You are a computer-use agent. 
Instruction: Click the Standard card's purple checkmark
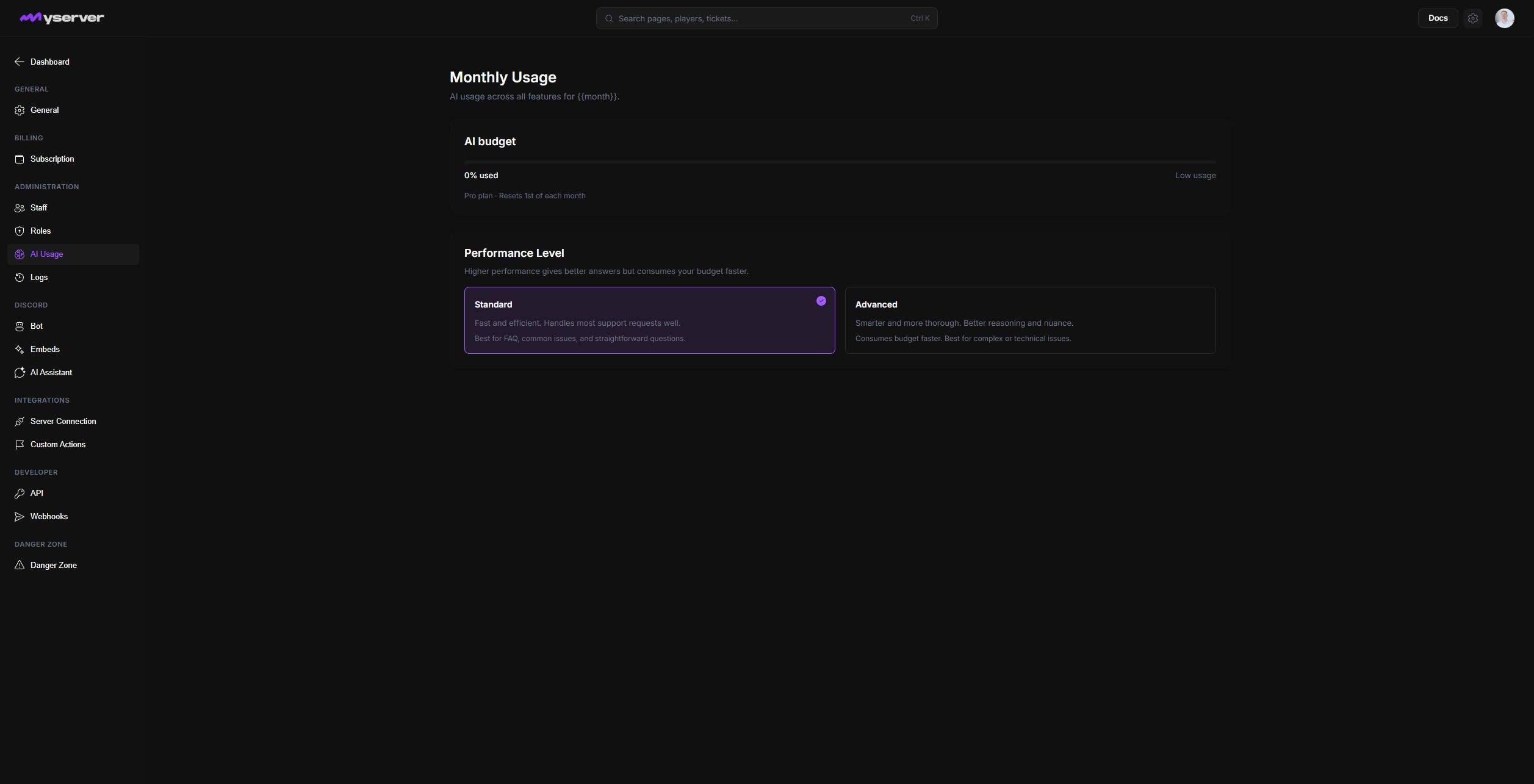point(821,301)
